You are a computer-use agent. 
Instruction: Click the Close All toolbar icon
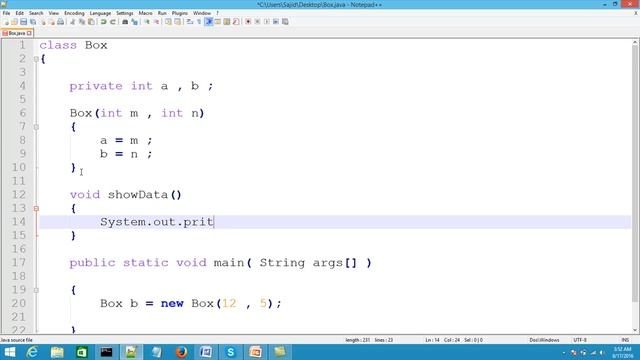(x=51, y=22)
